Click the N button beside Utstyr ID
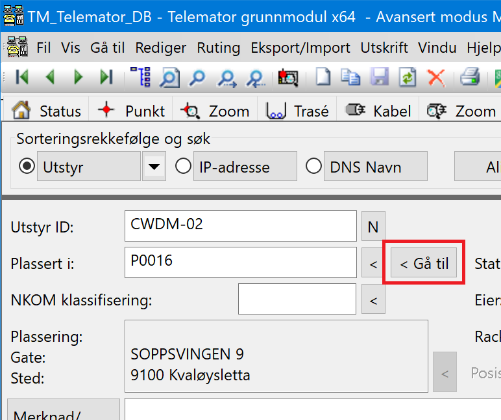 pyautogui.click(x=373, y=227)
